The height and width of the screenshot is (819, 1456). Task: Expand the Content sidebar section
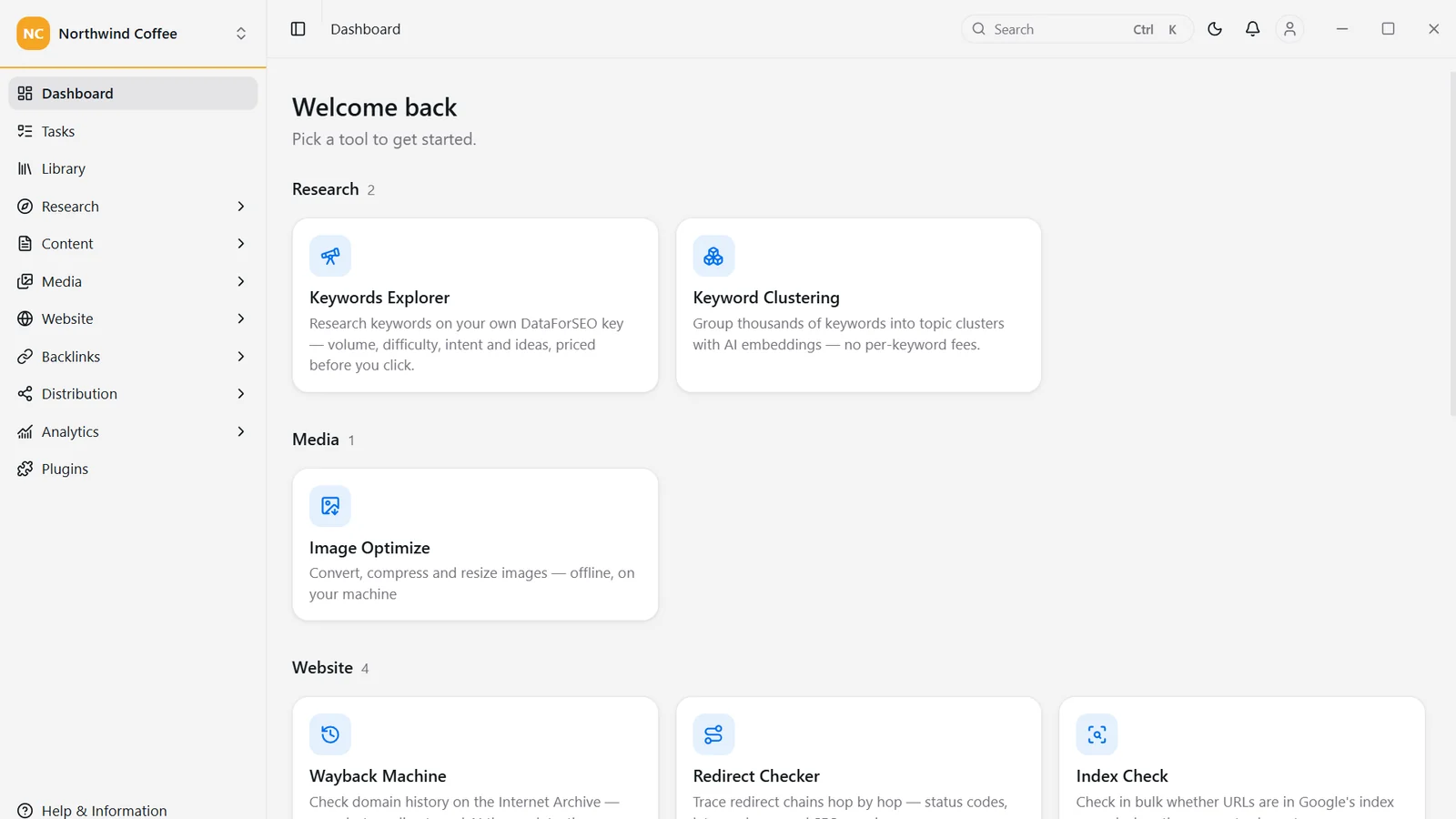[x=133, y=244]
